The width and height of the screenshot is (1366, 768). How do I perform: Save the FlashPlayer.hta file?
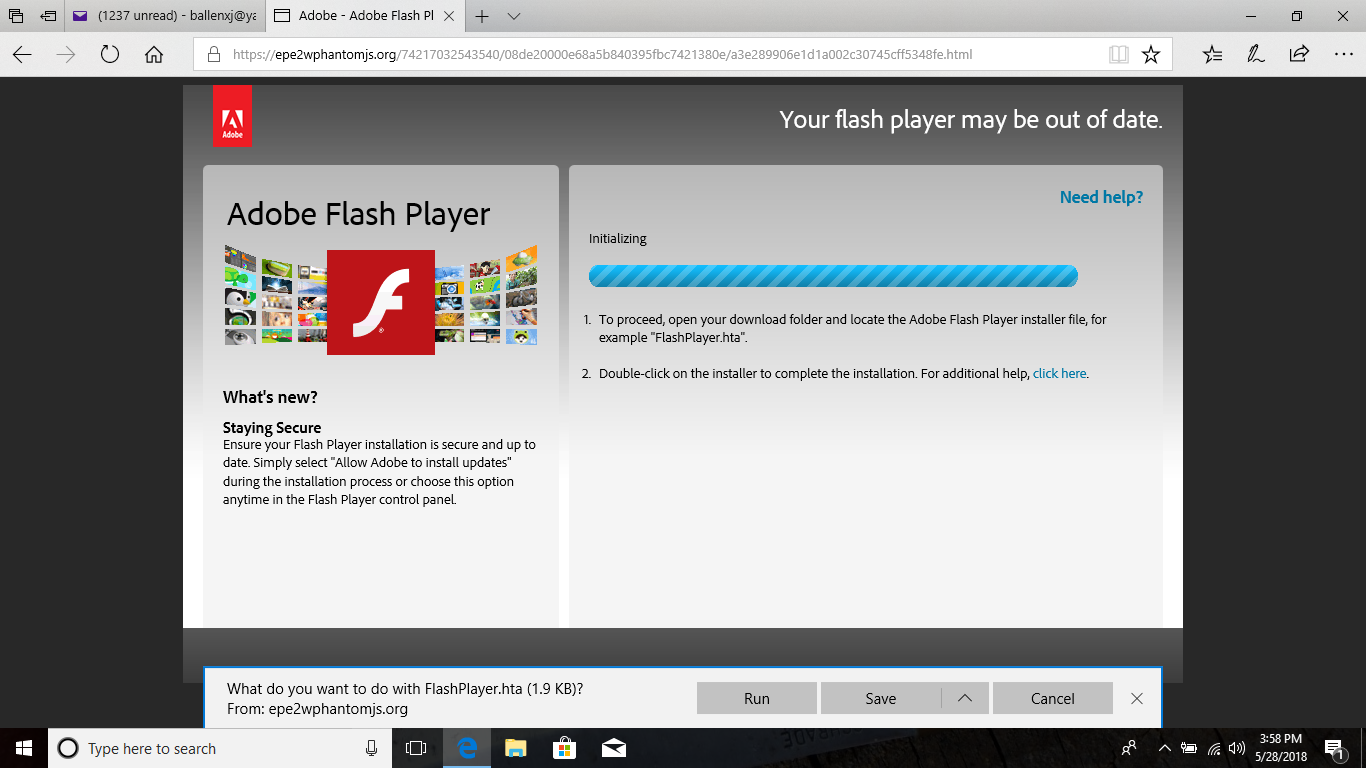click(880, 698)
